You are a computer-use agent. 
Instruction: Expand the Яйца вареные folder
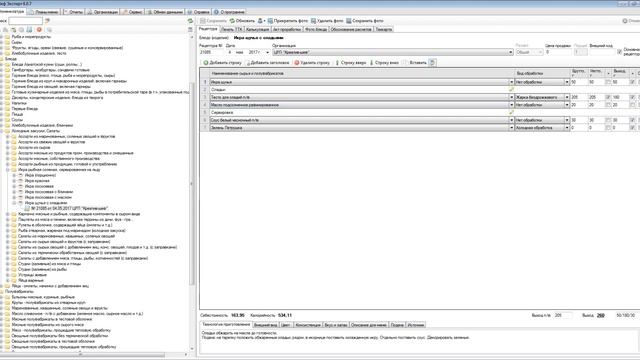[8, 280]
